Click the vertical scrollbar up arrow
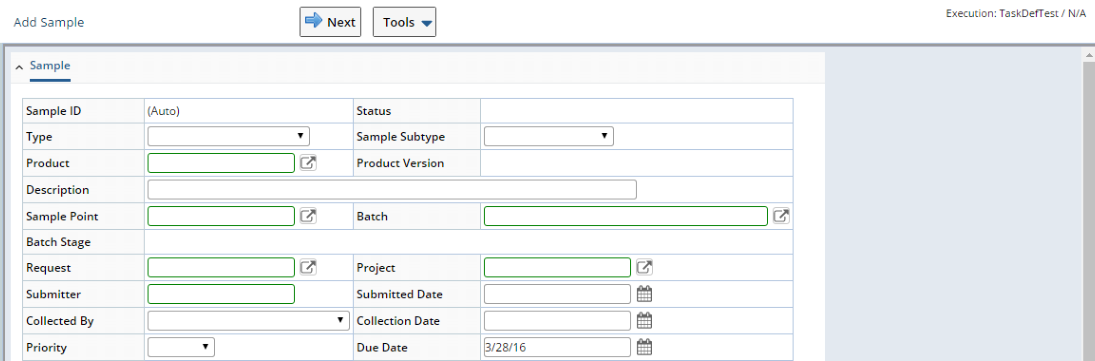This screenshot has height=361, width=1095. pos(1089,56)
